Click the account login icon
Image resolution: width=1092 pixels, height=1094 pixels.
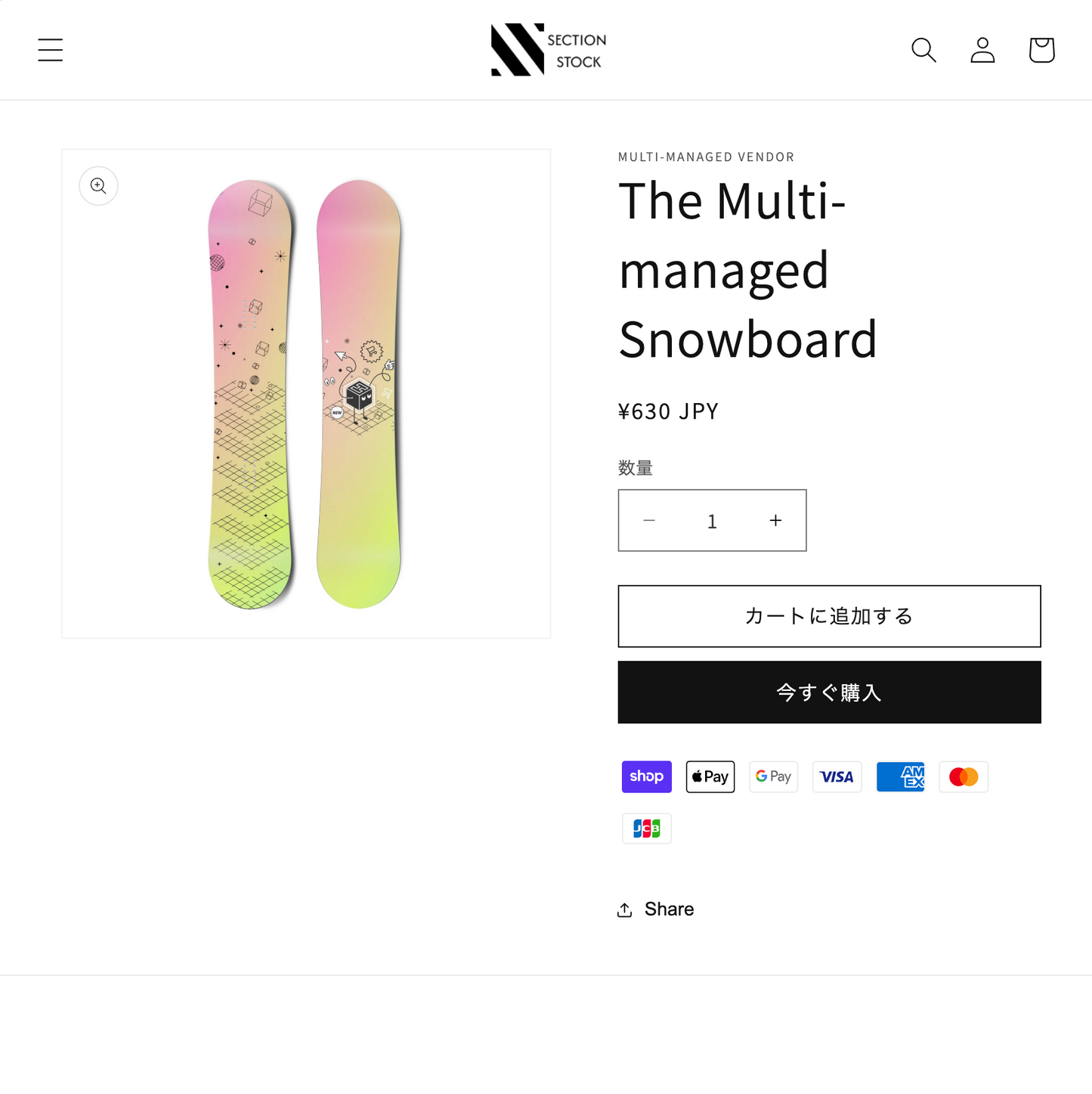click(982, 50)
